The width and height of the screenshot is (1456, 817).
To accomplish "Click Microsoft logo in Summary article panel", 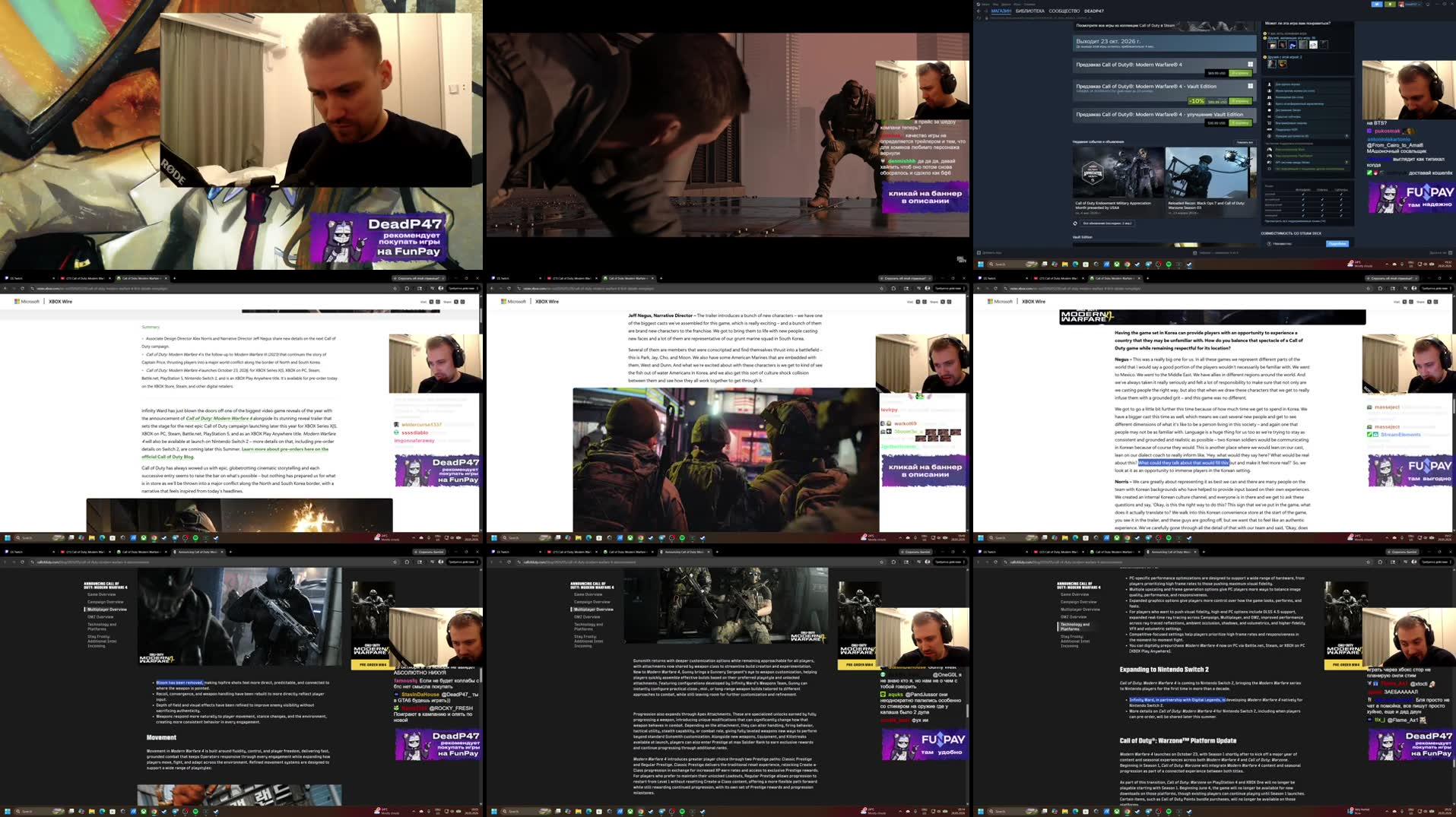I will [27, 302].
